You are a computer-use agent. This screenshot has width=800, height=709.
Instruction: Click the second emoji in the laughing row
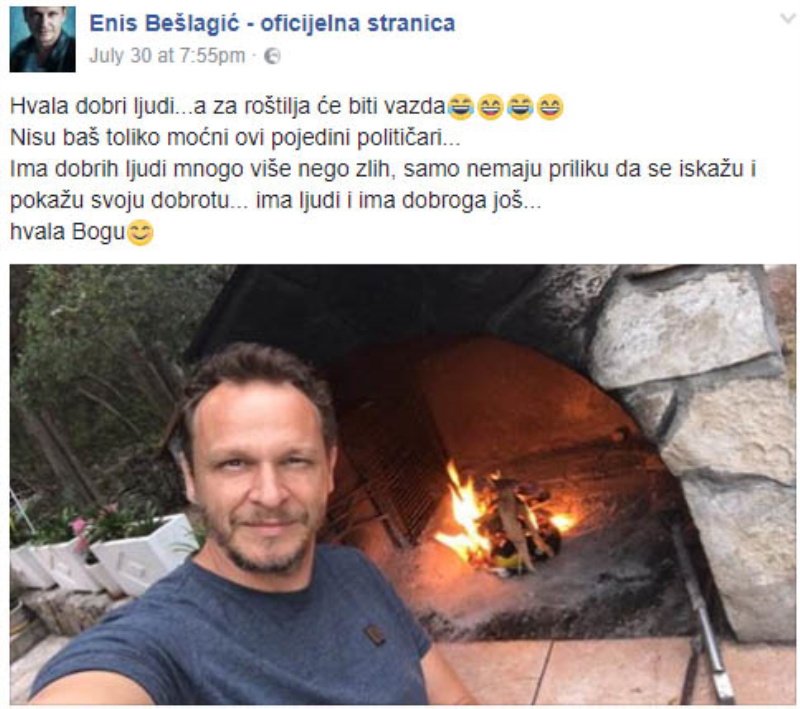click(x=490, y=107)
